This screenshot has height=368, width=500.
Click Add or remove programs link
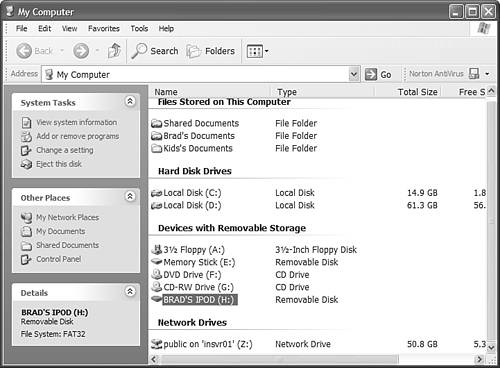pyautogui.click(x=77, y=136)
